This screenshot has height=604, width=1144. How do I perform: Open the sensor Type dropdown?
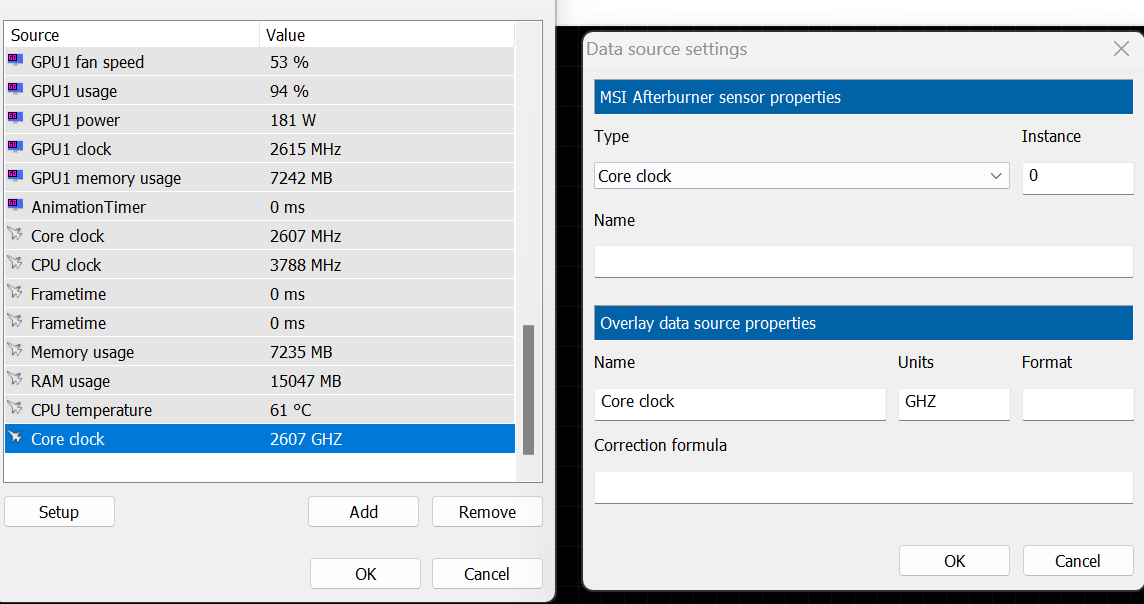coord(801,176)
